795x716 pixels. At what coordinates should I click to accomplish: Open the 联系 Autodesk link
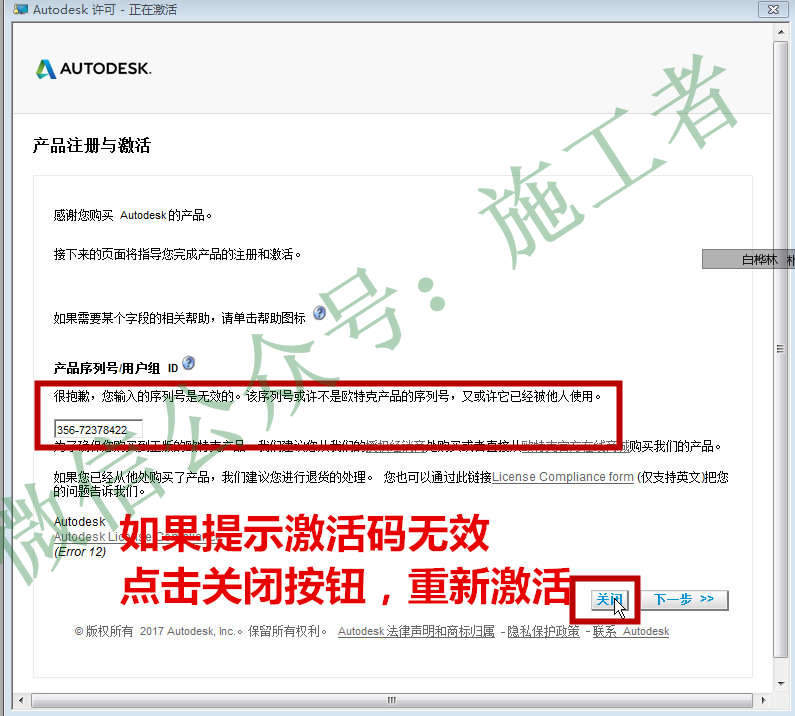click(x=631, y=631)
